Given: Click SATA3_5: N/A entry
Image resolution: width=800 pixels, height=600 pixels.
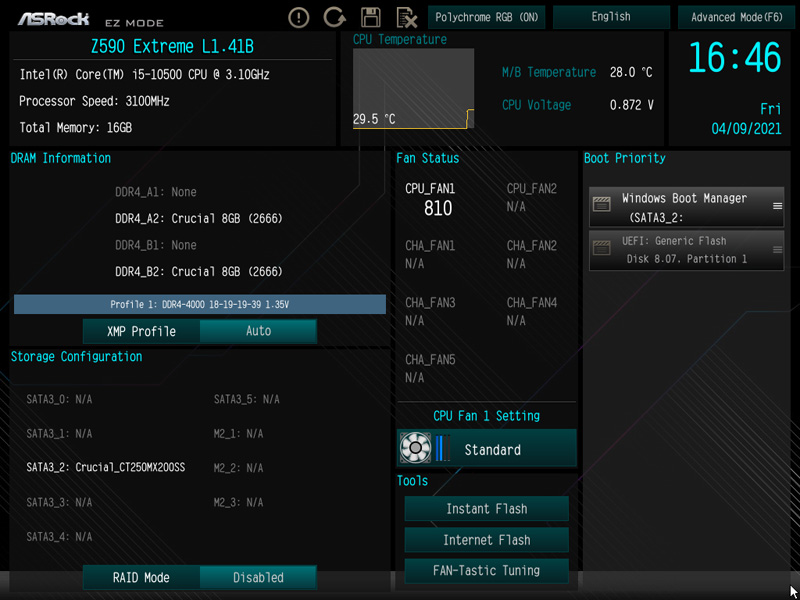Looking at the screenshot, I should coord(246,399).
